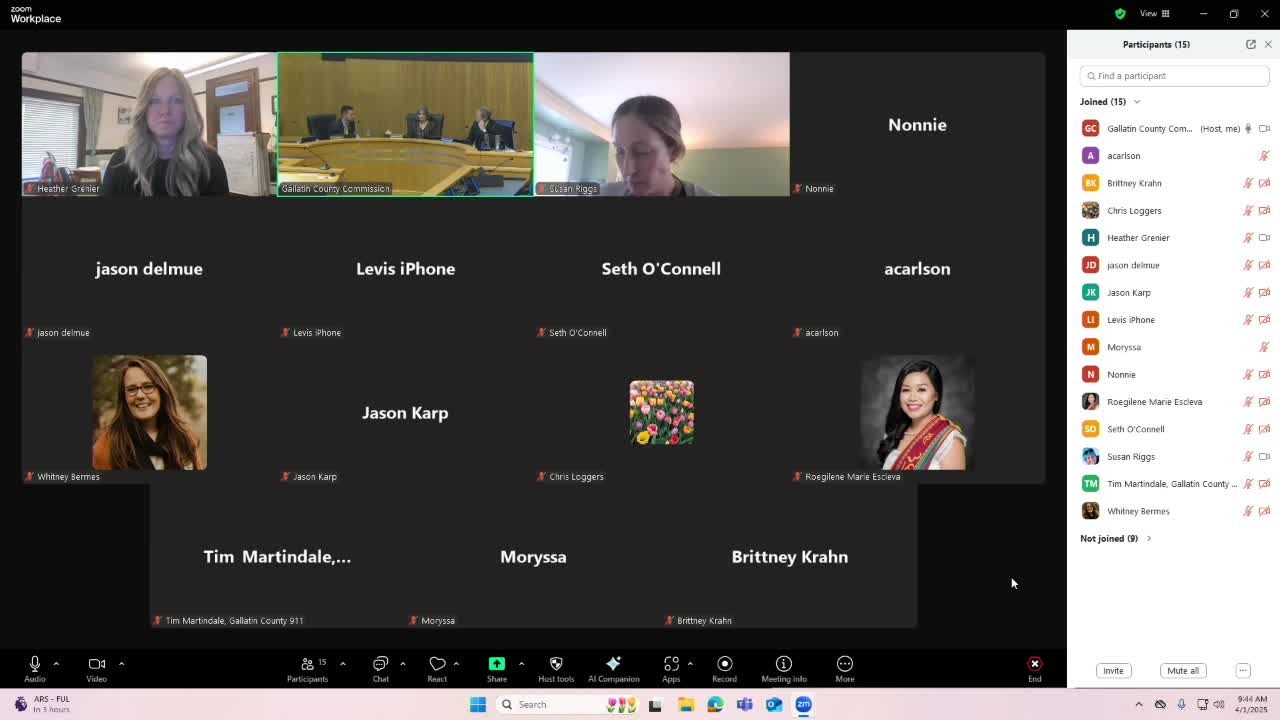Expand the Not joined (9) list
The image size is (1280, 720).
(1148, 539)
